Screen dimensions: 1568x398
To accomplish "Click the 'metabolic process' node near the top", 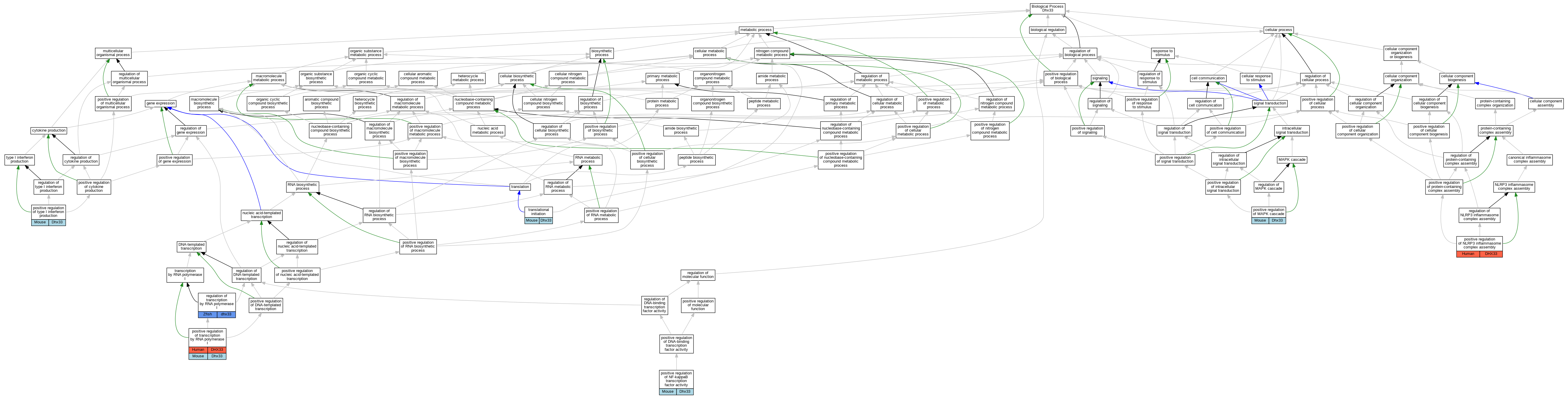I will tap(756, 29).
